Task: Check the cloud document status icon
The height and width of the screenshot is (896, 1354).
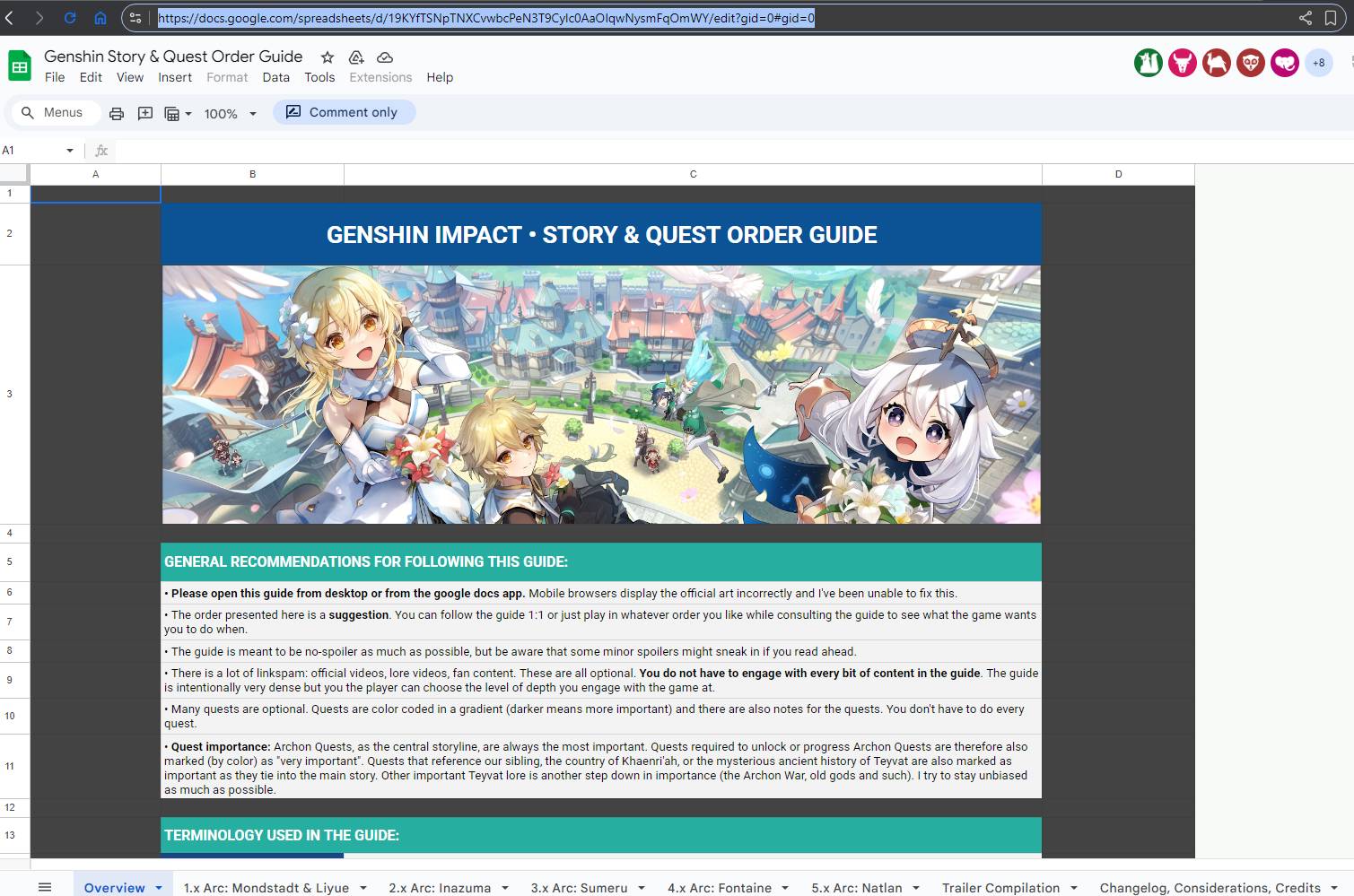Action: click(385, 57)
